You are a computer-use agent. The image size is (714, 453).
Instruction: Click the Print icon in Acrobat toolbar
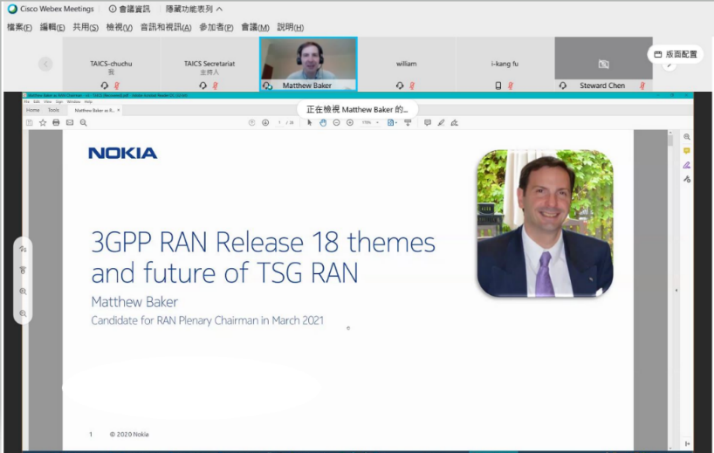tap(56, 122)
